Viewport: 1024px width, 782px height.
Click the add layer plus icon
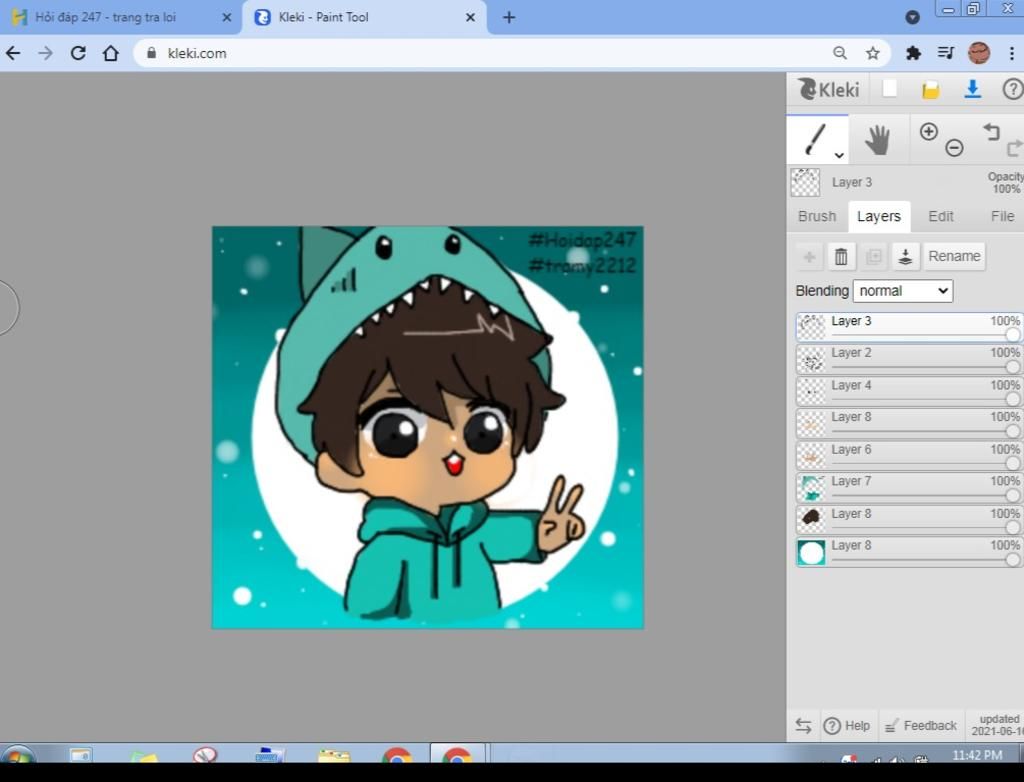[809, 256]
